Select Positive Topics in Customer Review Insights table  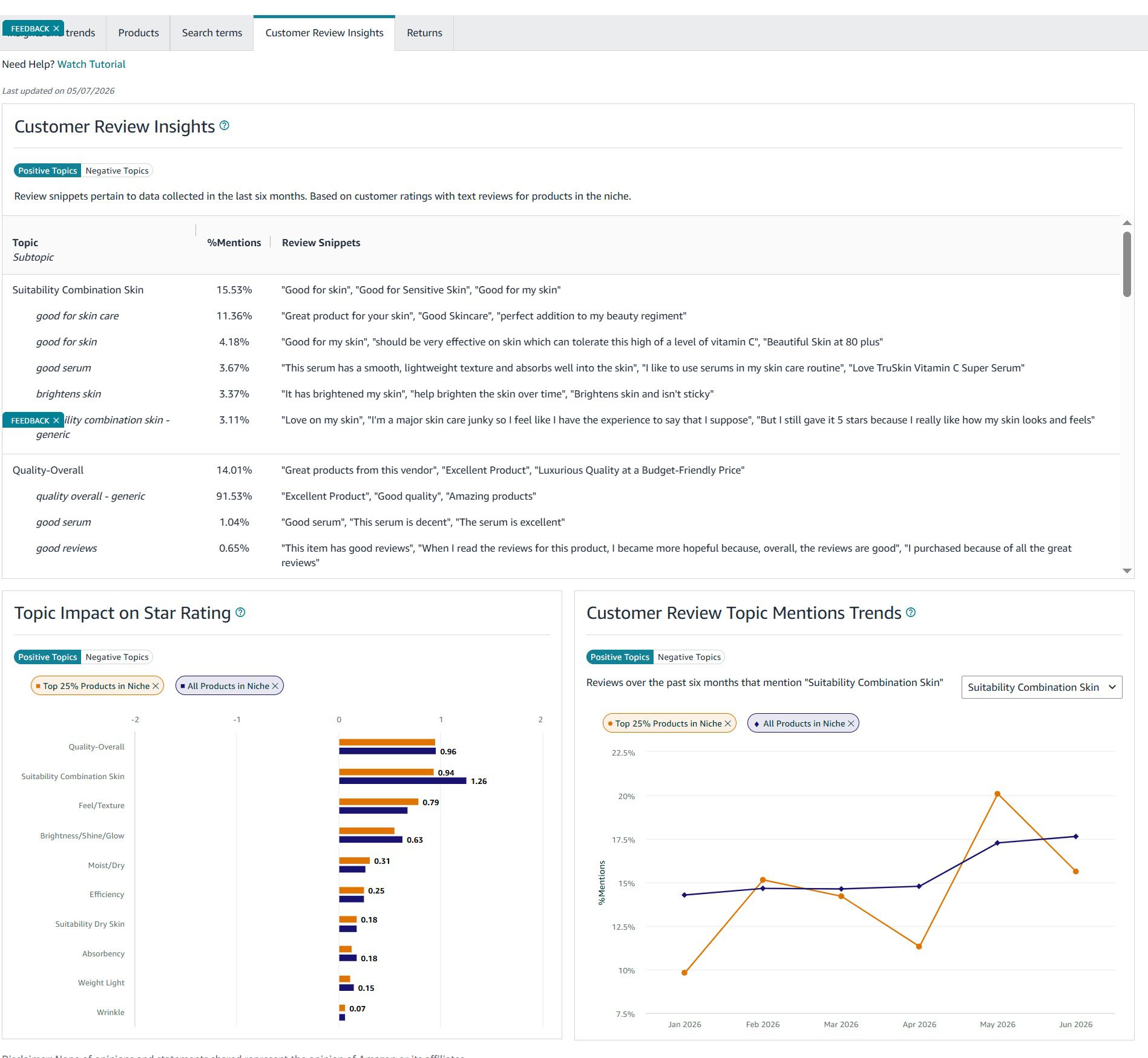pos(47,171)
